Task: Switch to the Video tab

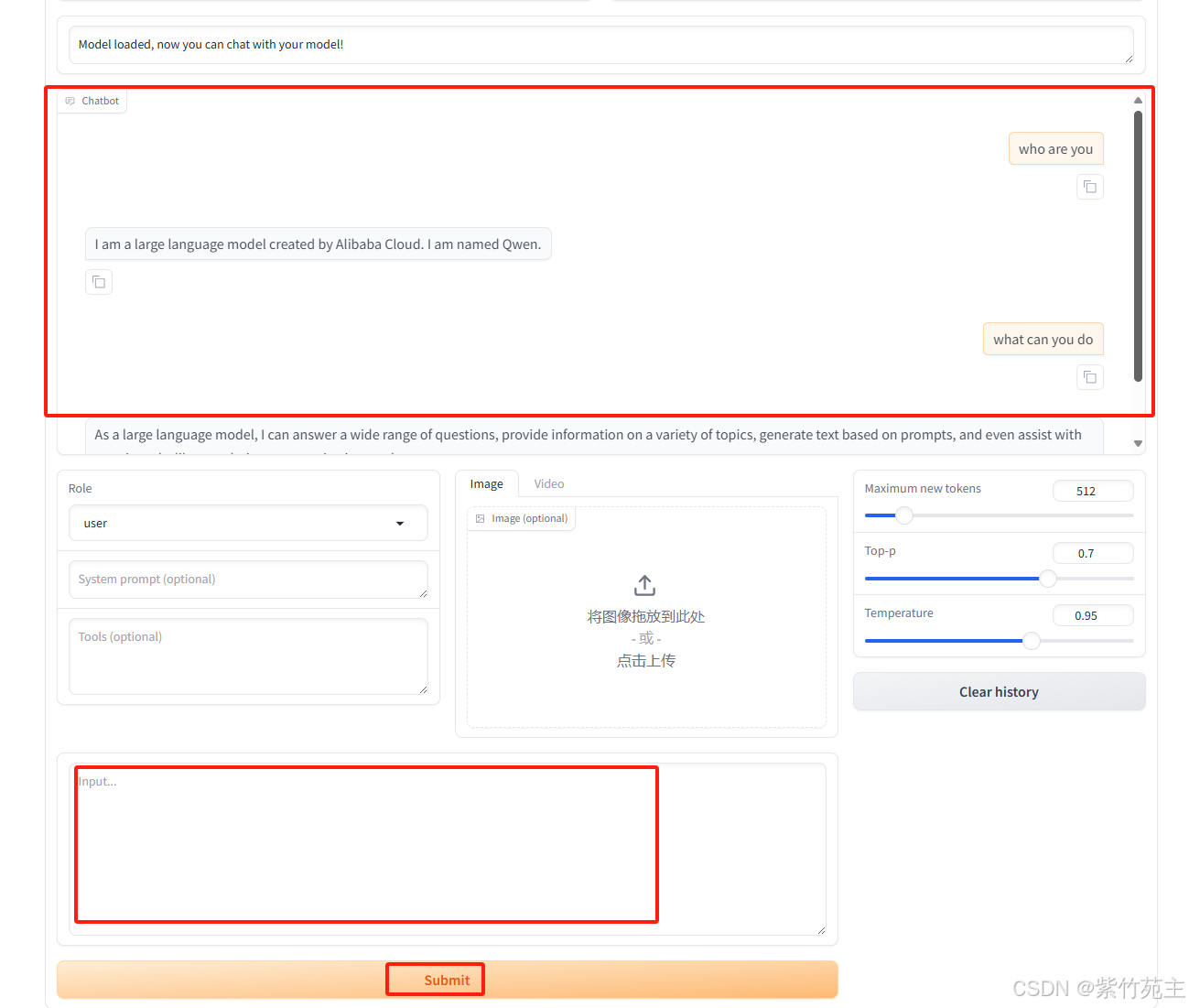Action: [x=549, y=483]
